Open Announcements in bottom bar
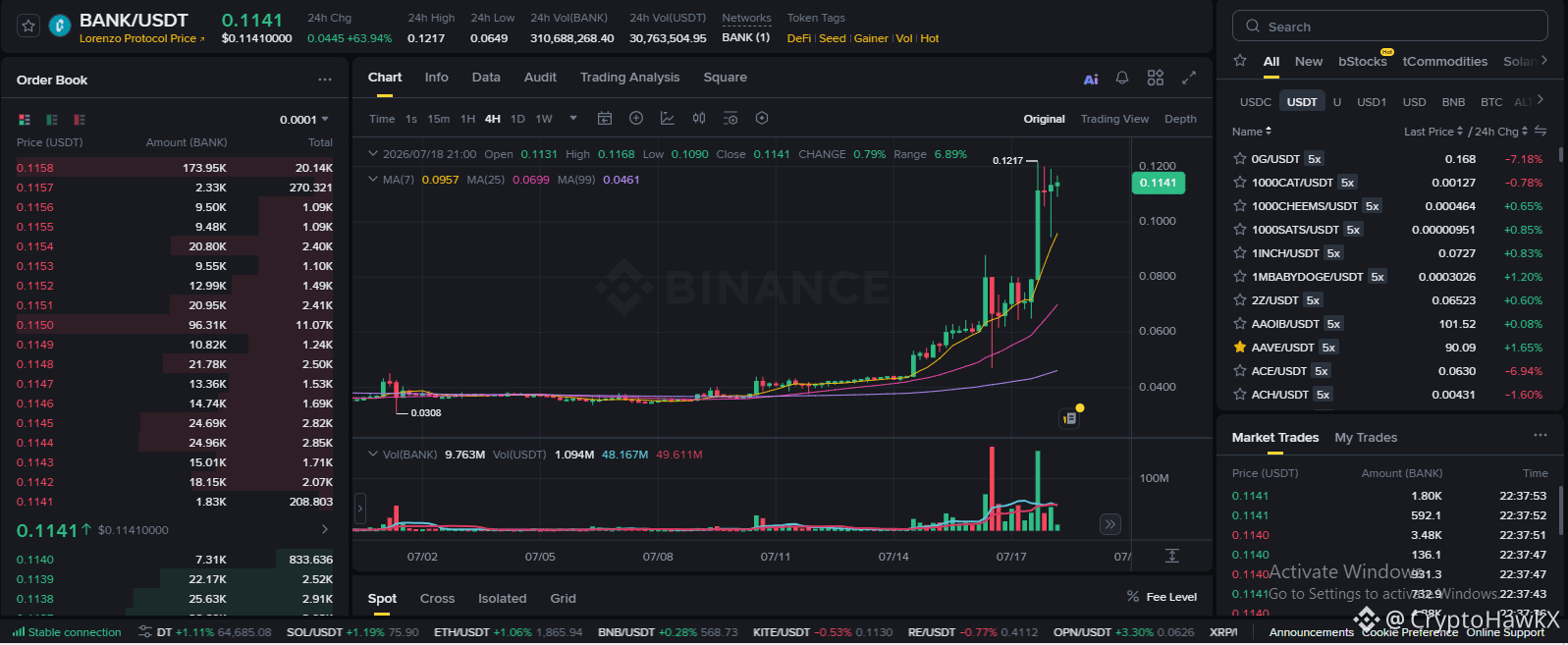 pos(1311,632)
